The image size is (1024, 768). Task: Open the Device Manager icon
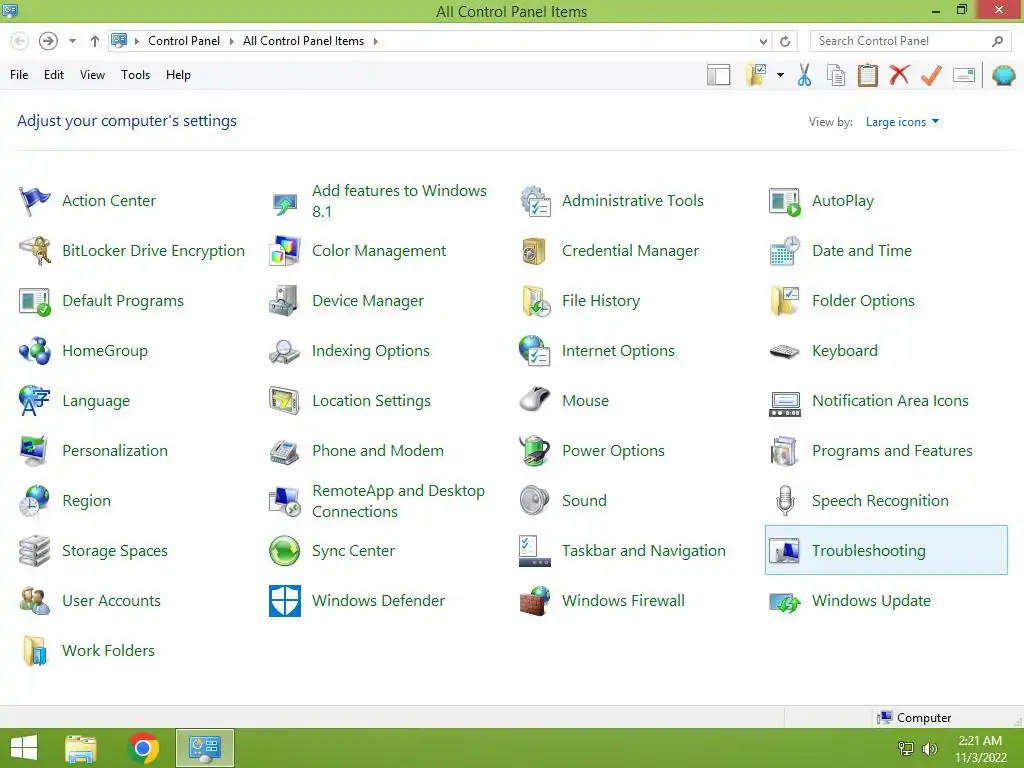tap(285, 300)
